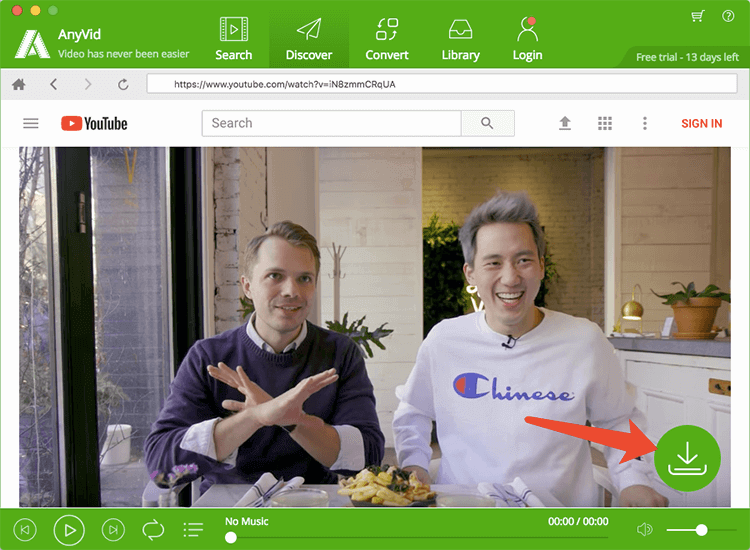750x550 pixels.
Task: Reload the current page
Action: [123, 85]
